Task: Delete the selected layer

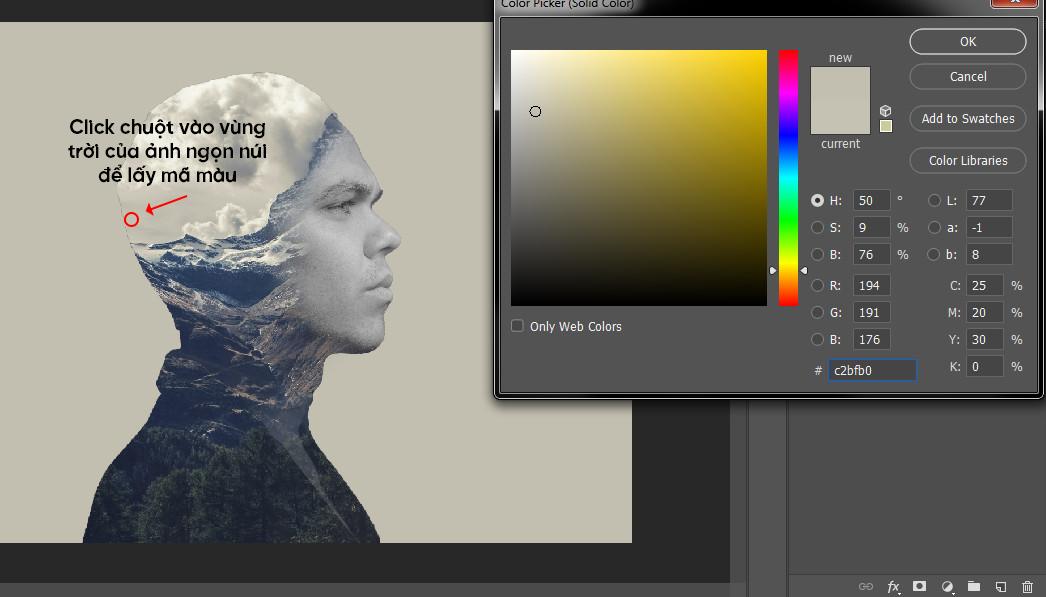Action: pyautogui.click(x=1027, y=586)
